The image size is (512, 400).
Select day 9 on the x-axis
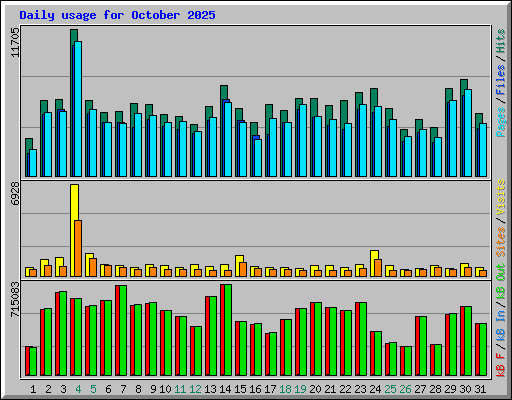coord(153,389)
